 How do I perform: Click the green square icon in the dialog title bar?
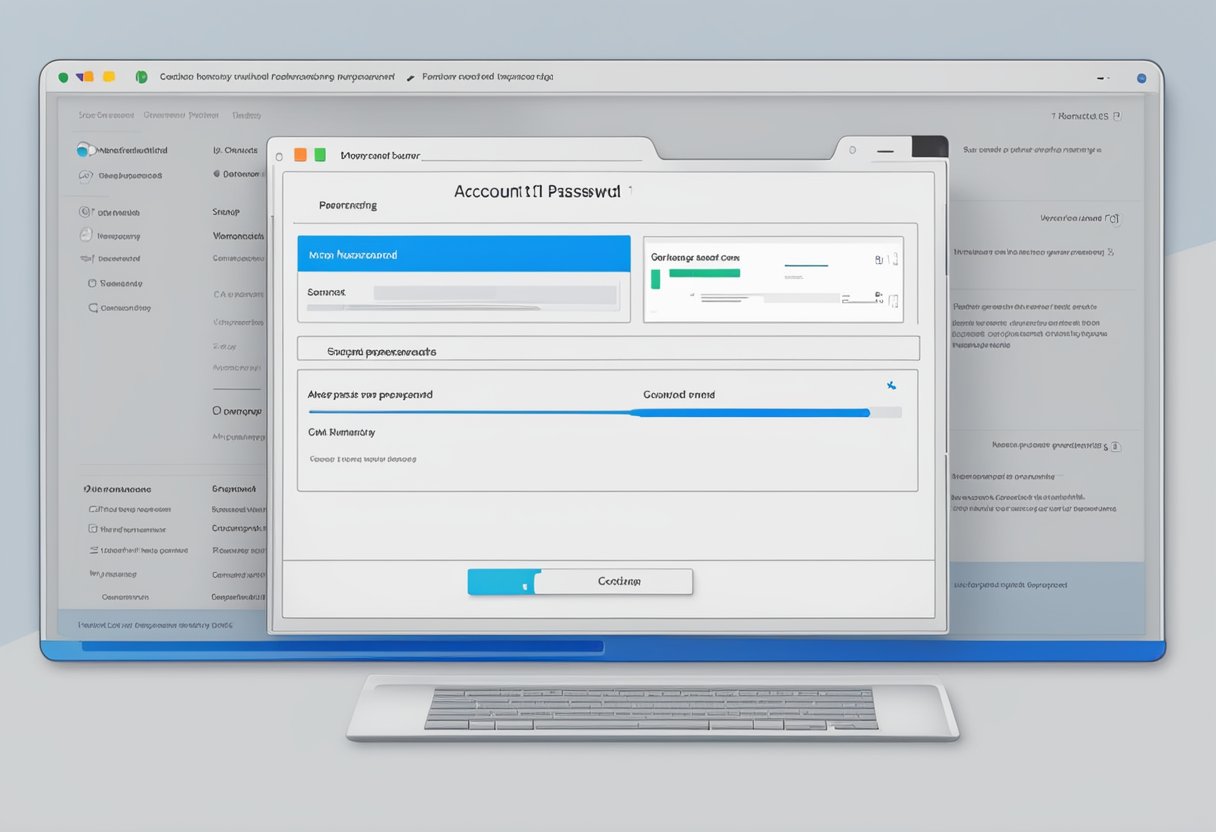point(320,155)
